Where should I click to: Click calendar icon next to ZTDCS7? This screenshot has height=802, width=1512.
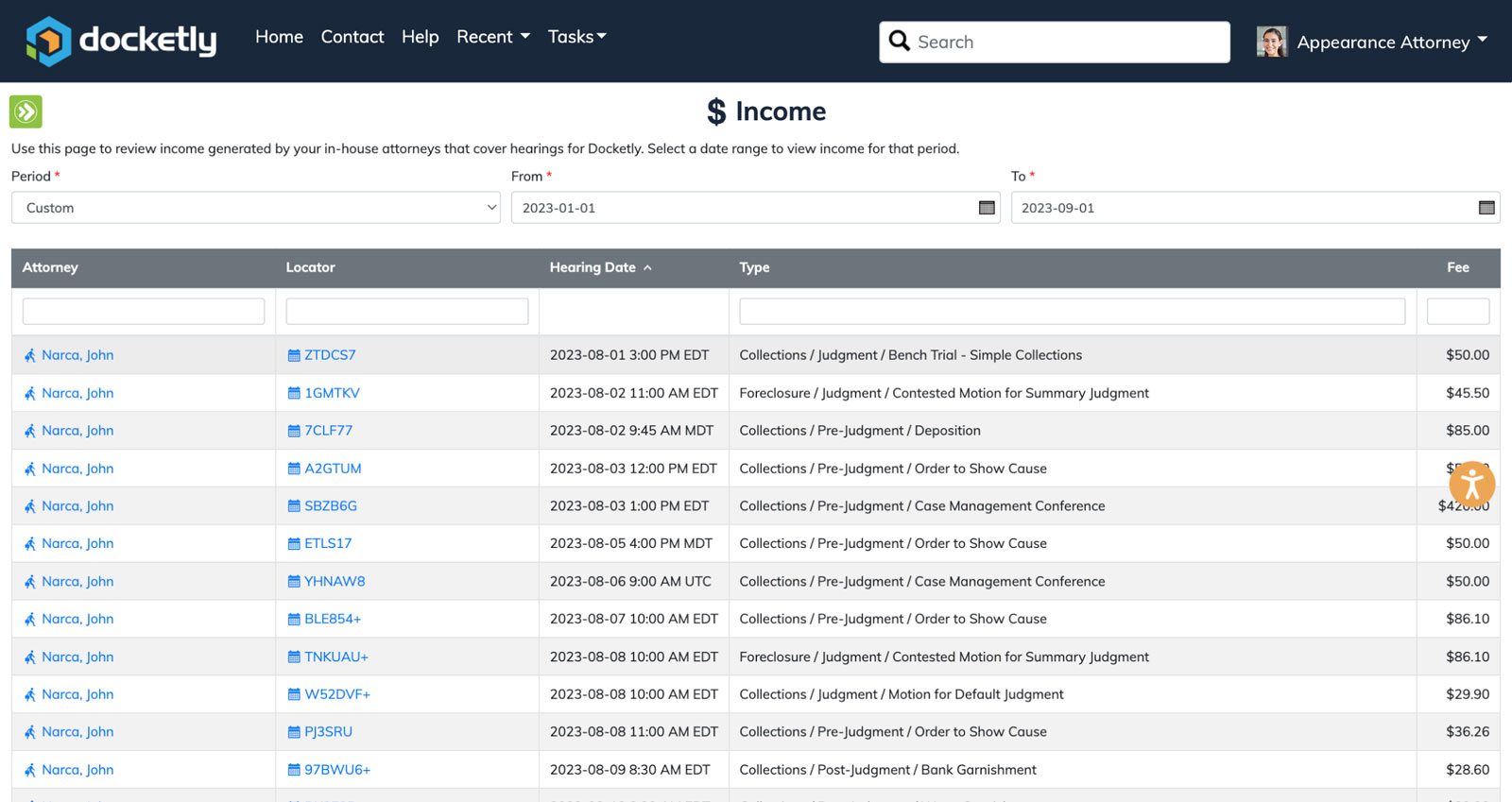point(294,355)
